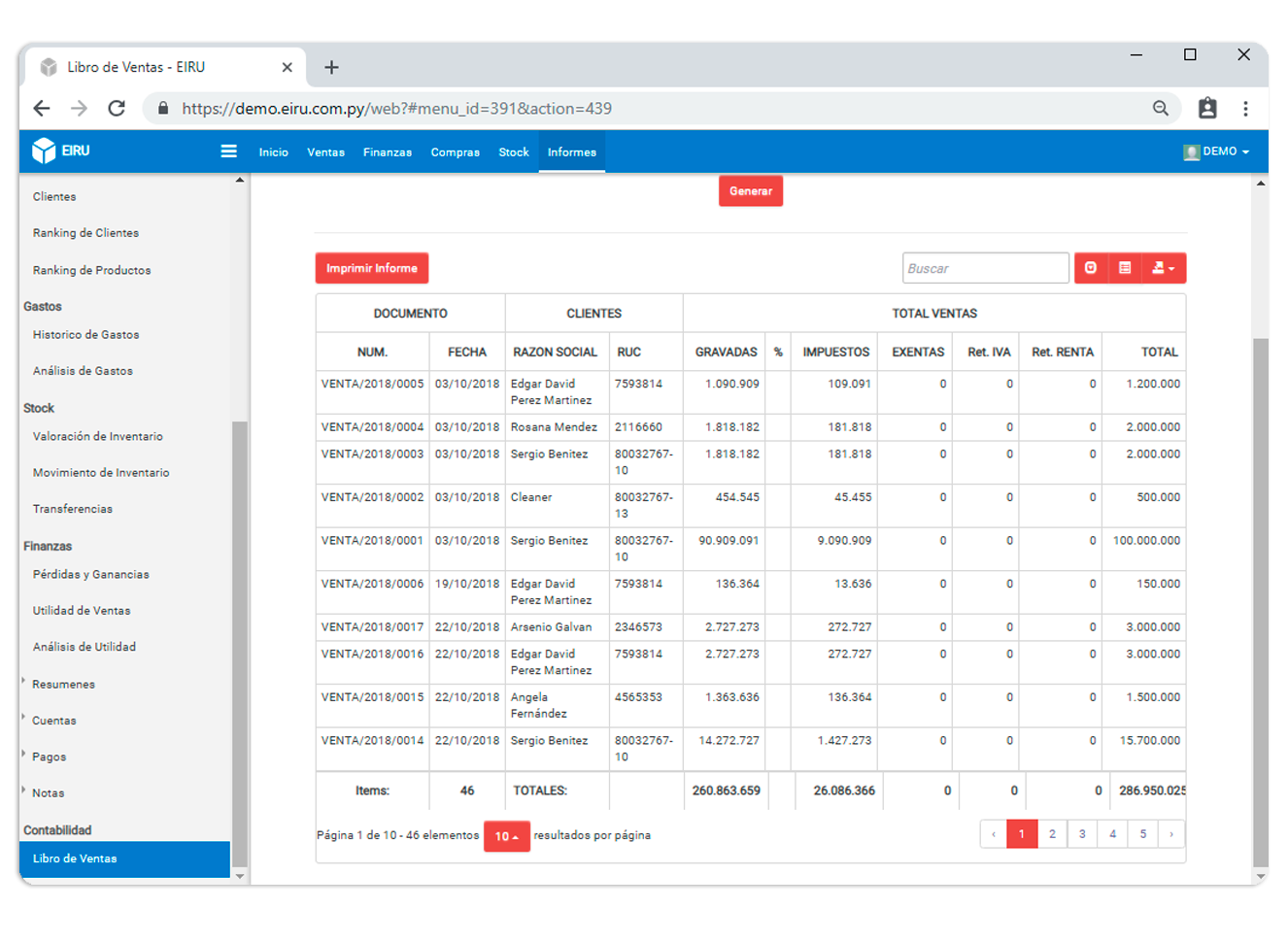Expand the Notas sidebar group
This screenshot has width=1288, height=942.
tap(48, 793)
